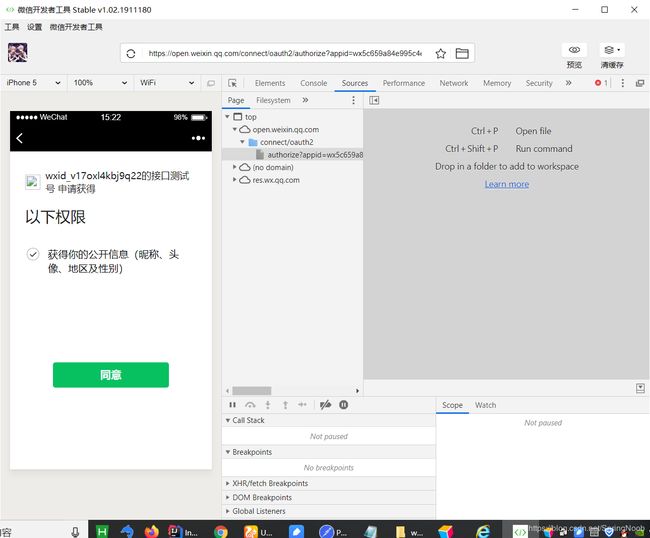Open the 设置 menu

[34, 27]
